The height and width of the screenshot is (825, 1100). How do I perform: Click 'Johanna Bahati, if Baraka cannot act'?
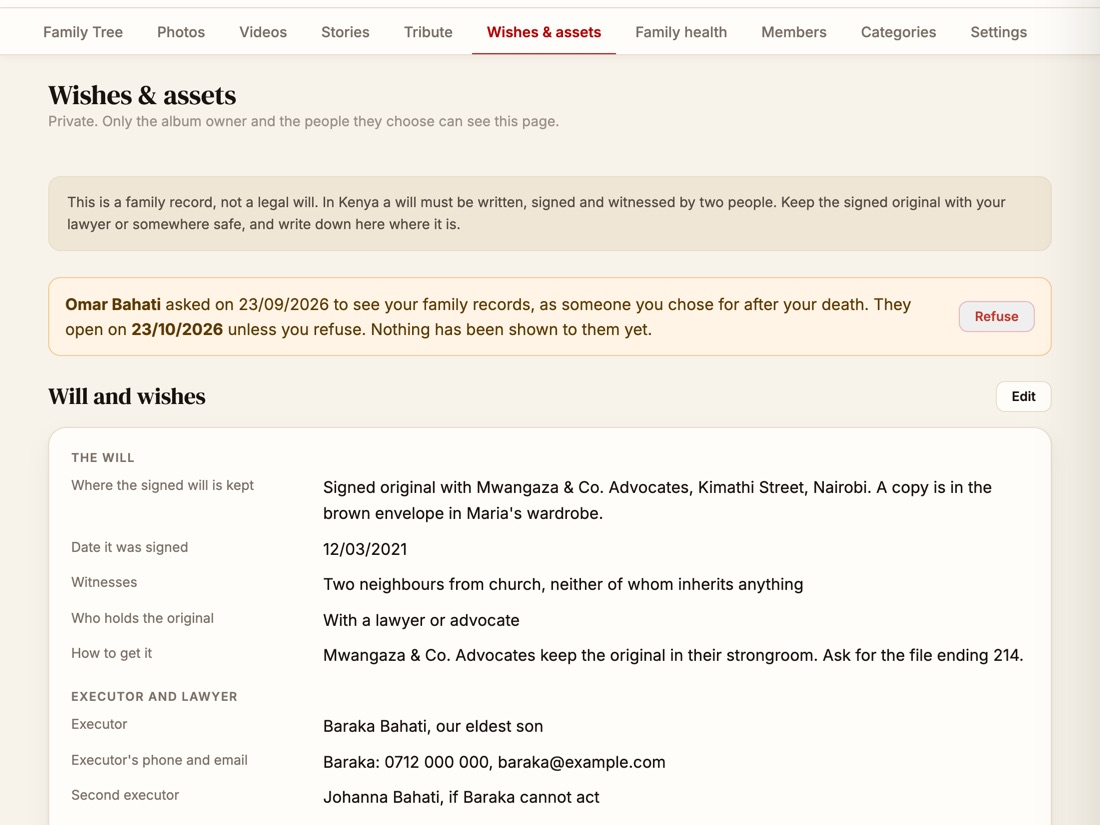[461, 797]
